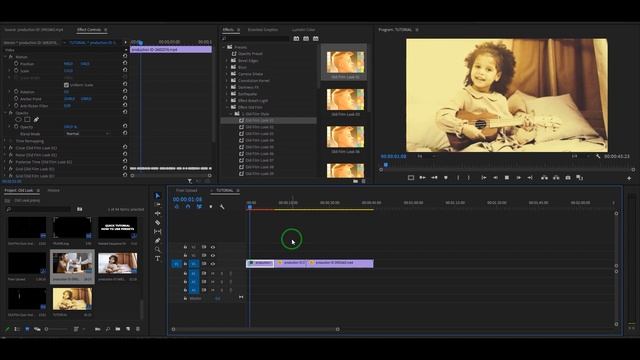
Task: Open Program monitor settings wrench
Action: [598, 156]
